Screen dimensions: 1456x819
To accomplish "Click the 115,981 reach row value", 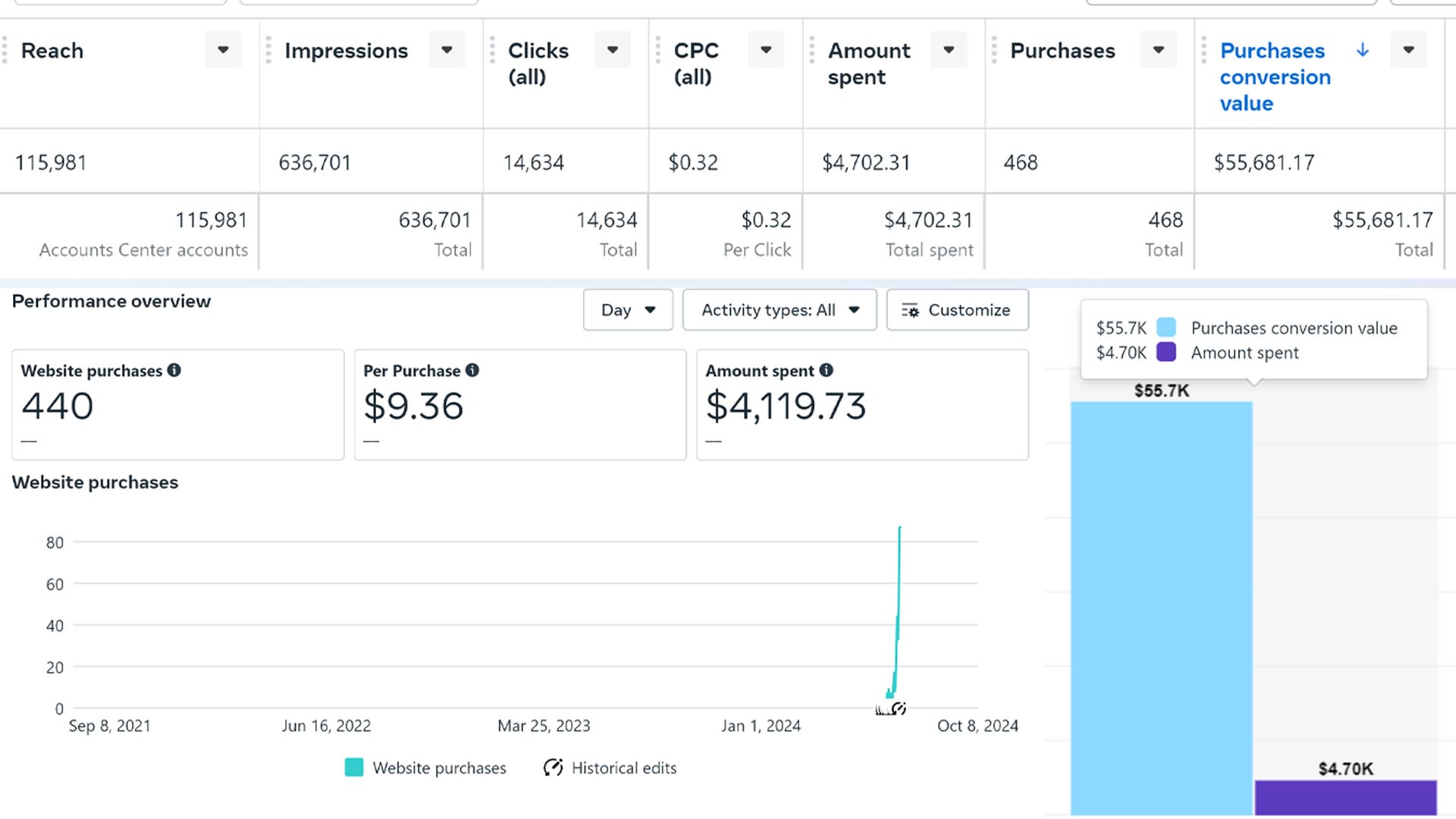I will tap(51, 162).
